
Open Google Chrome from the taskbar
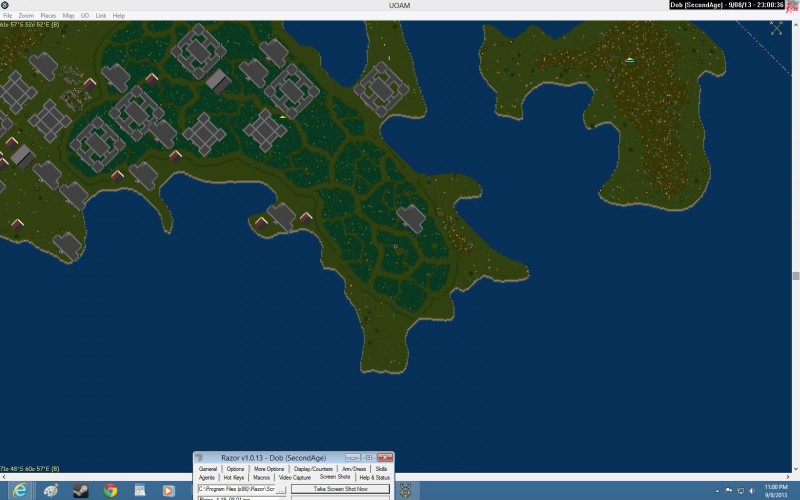coord(110,490)
